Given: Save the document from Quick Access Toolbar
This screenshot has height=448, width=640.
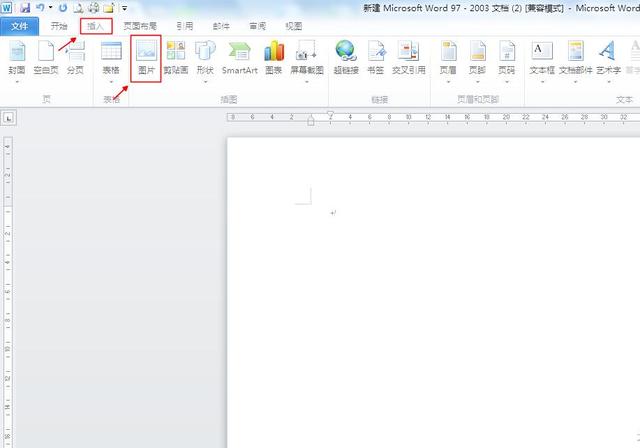Looking at the screenshot, I should click(x=25, y=8).
